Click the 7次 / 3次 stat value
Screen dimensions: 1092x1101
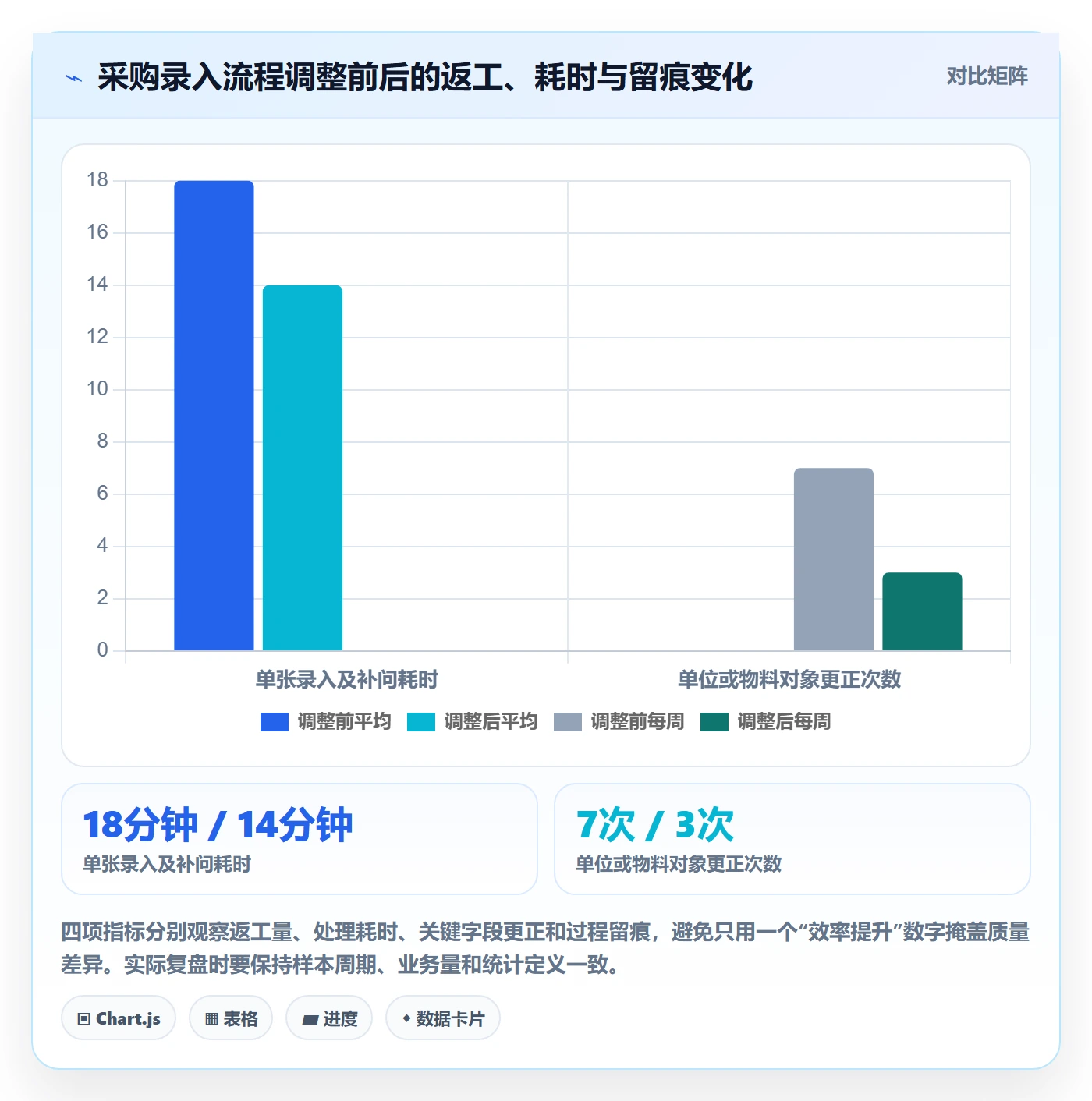(x=655, y=825)
